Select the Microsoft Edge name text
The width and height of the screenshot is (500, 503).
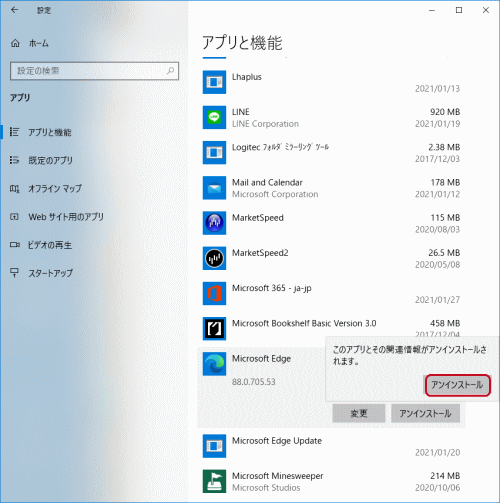tap(261, 359)
